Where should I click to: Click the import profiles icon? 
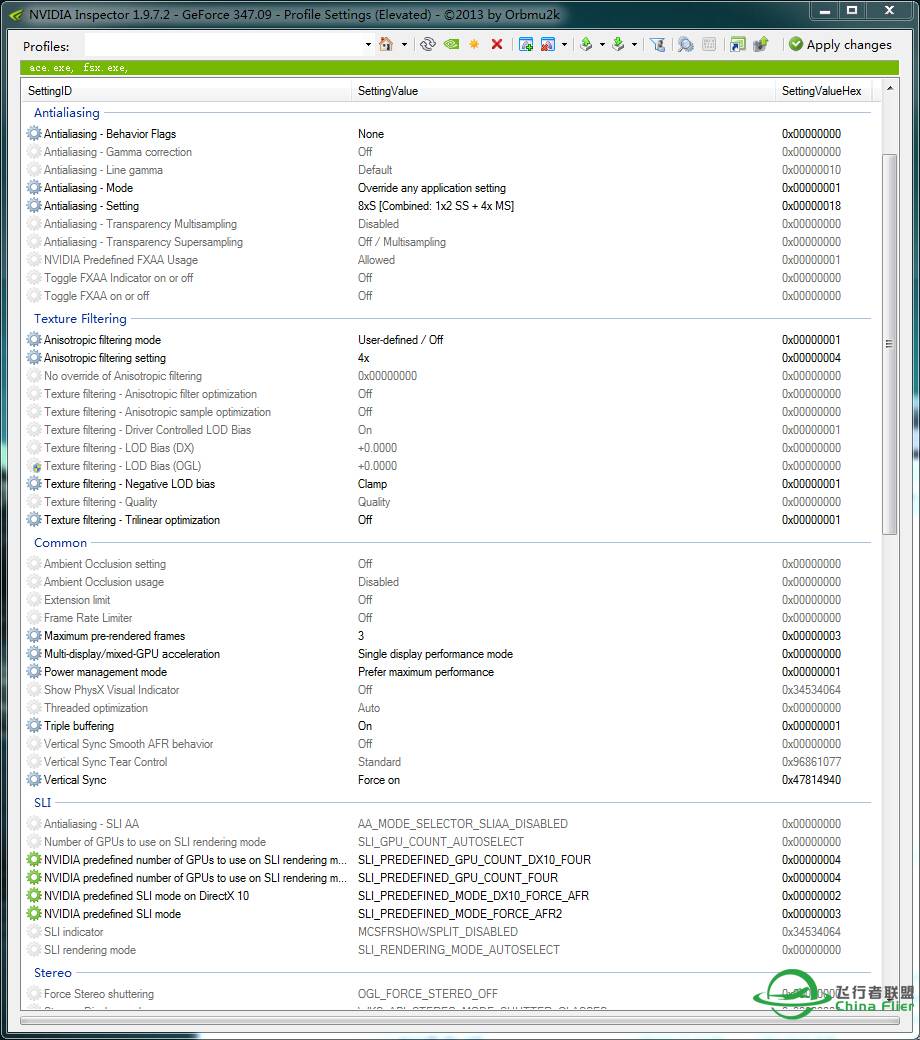coord(618,44)
